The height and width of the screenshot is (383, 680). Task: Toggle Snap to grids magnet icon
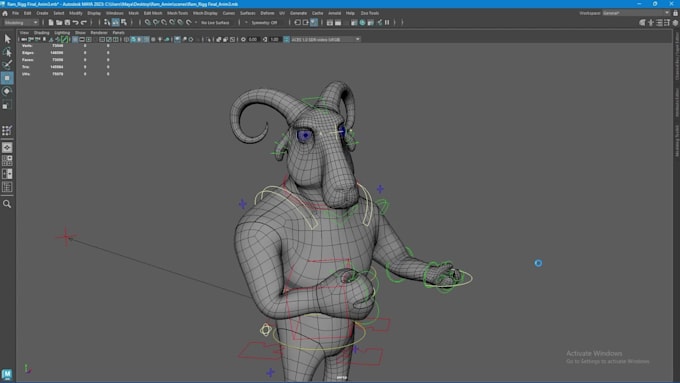click(147, 23)
